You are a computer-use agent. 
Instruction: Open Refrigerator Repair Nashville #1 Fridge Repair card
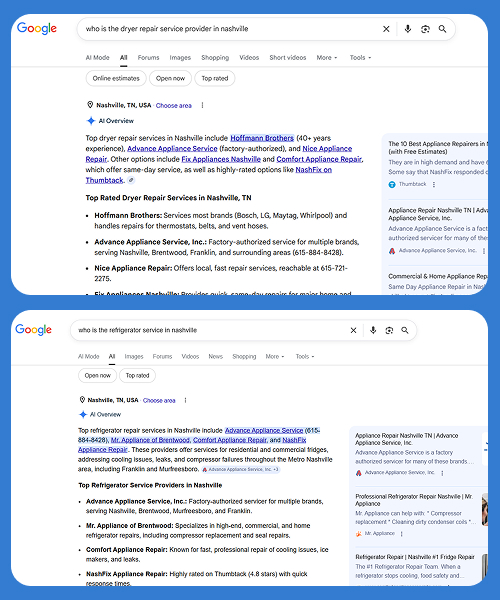[x=415, y=557]
